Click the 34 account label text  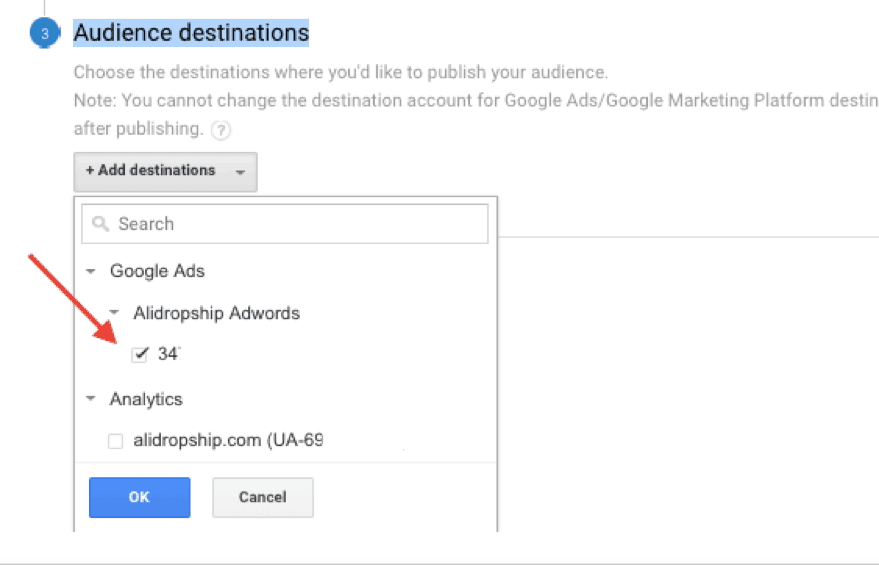point(168,354)
